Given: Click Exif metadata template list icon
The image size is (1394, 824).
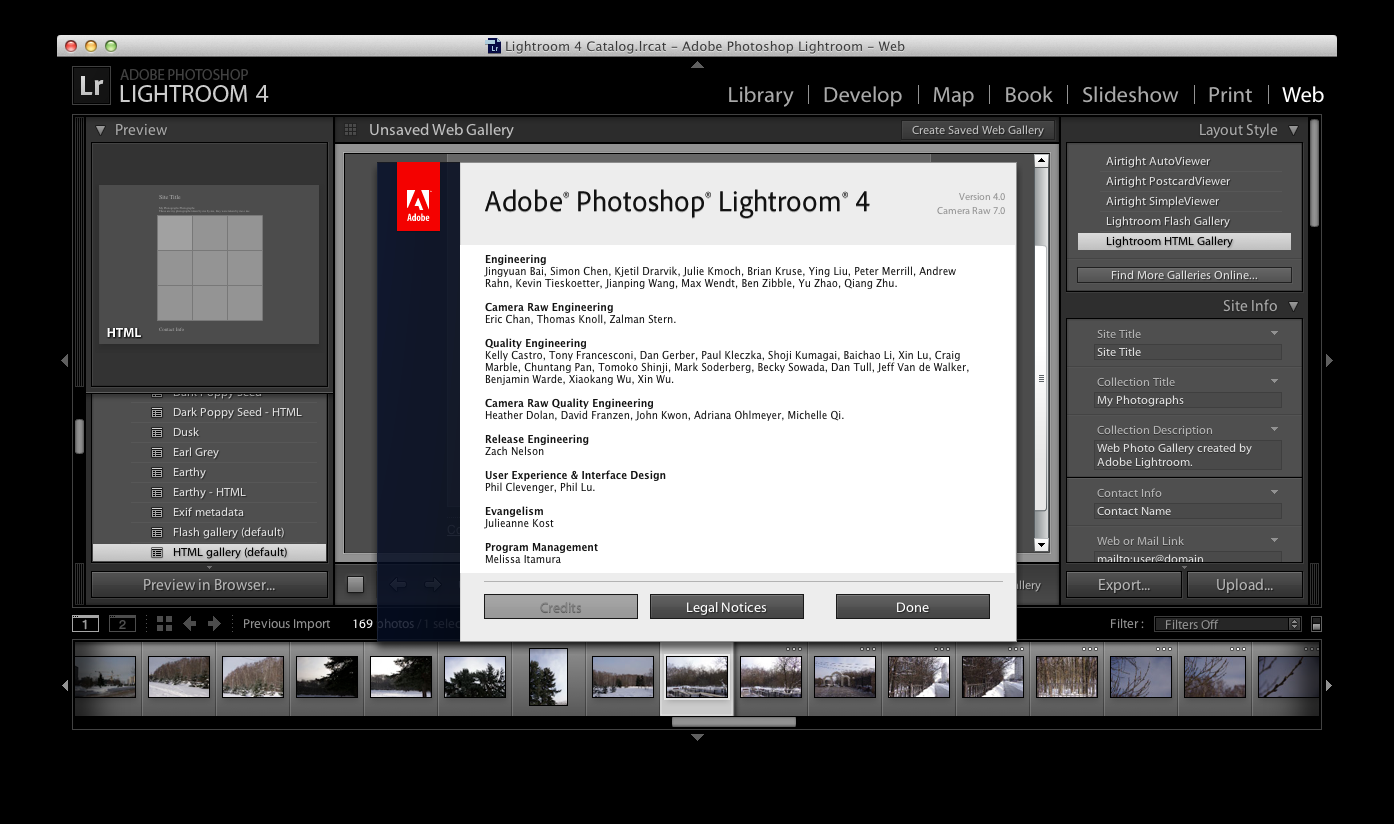Looking at the screenshot, I should pos(157,512).
